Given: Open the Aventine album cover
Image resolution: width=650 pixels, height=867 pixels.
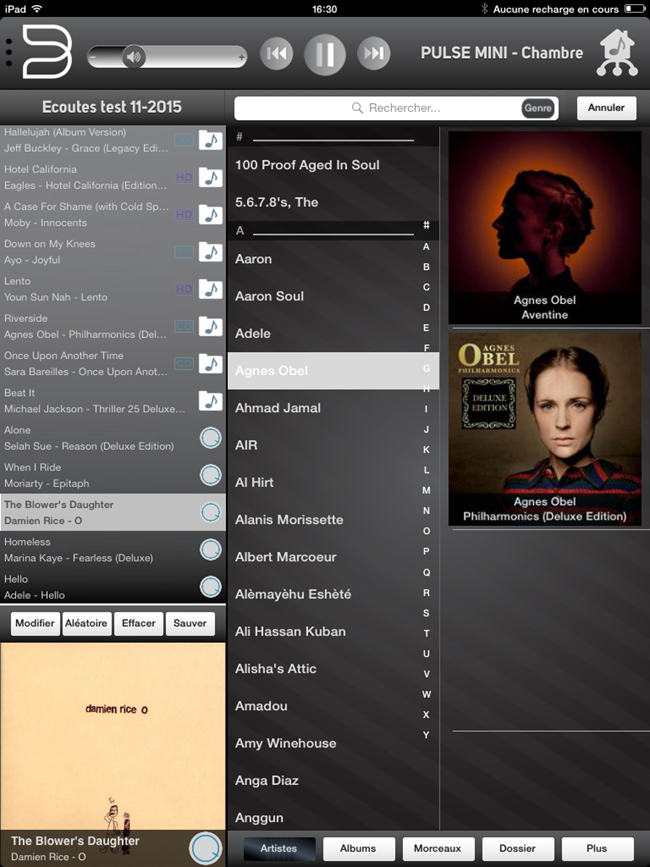Looking at the screenshot, I should (545, 227).
